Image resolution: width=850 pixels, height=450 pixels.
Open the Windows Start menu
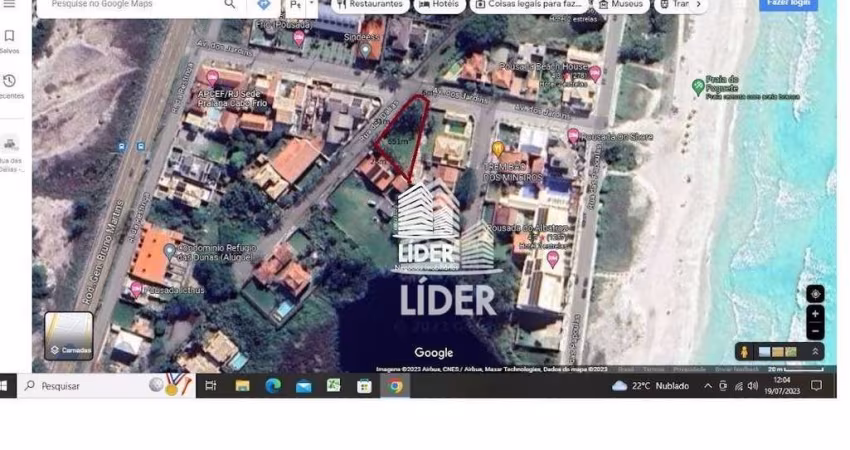[4, 385]
